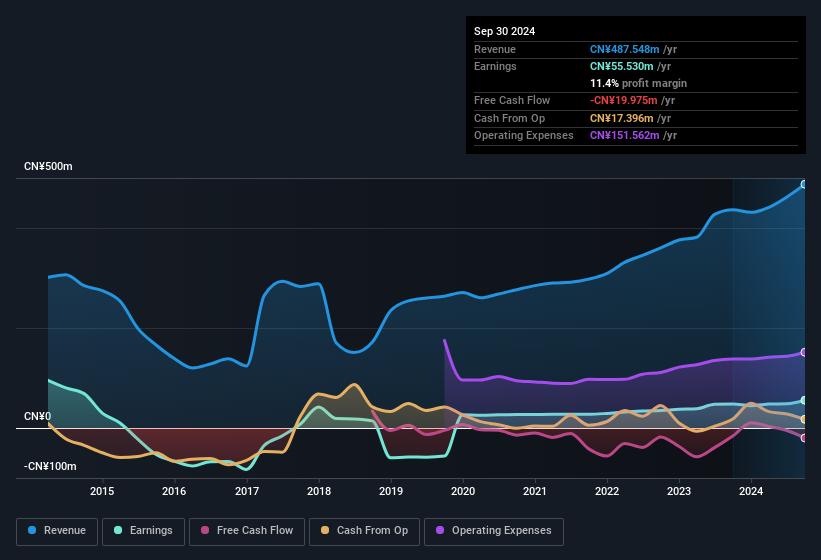Click the 2019 x-axis label
This screenshot has width=821, height=560.
[x=391, y=491]
